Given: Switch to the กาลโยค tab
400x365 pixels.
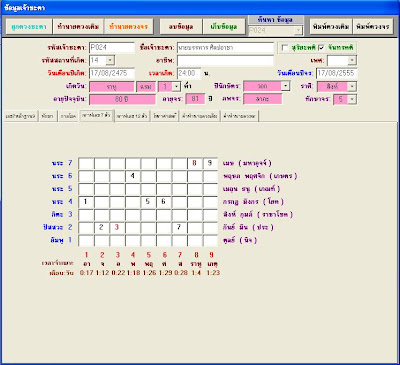Looking at the screenshot, I should [68, 116].
